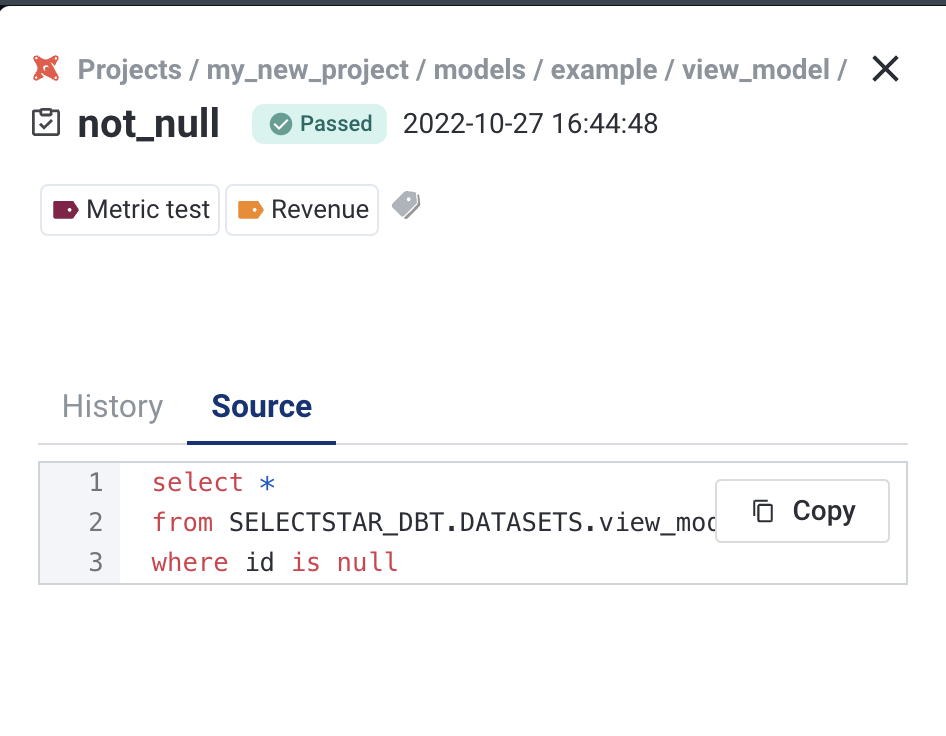Click the Revenue tag label
The width and height of the screenshot is (946, 736).
pos(319,210)
